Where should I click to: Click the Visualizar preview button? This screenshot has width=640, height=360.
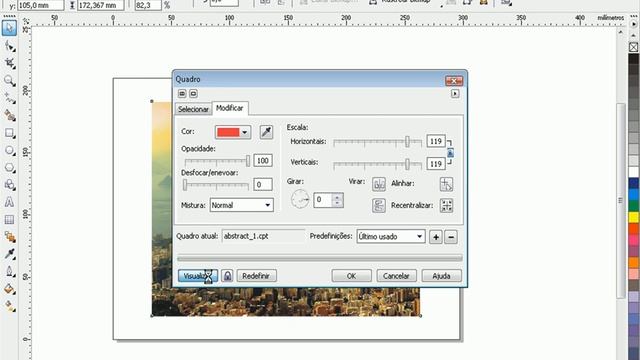(198, 276)
